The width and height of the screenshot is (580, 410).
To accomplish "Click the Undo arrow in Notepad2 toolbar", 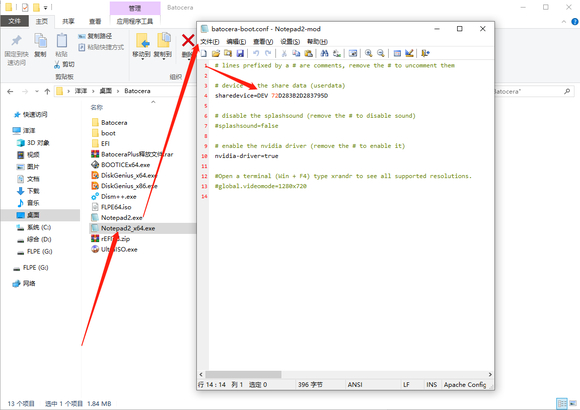I will click(x=256, y=54).
